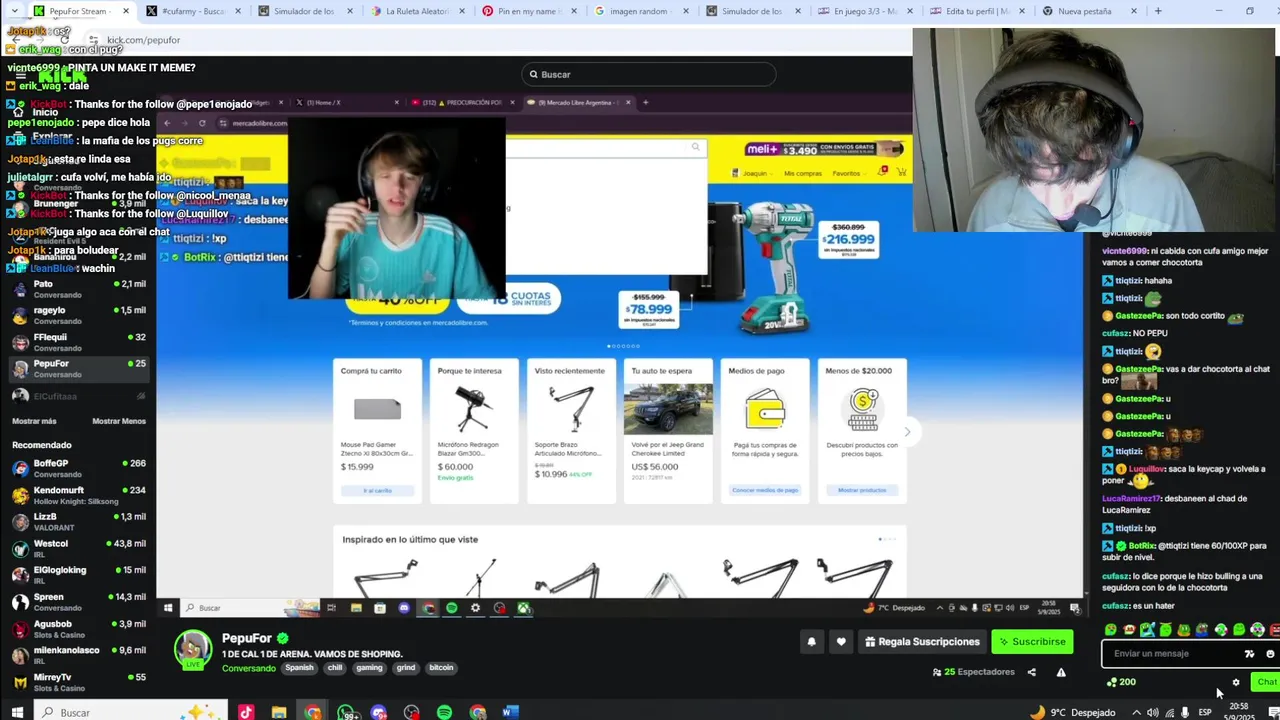This screenshot has width=1280, height=720.
Task: Open Spreen recommended channel
Action: pyautogui.click(x=78, y=602)
